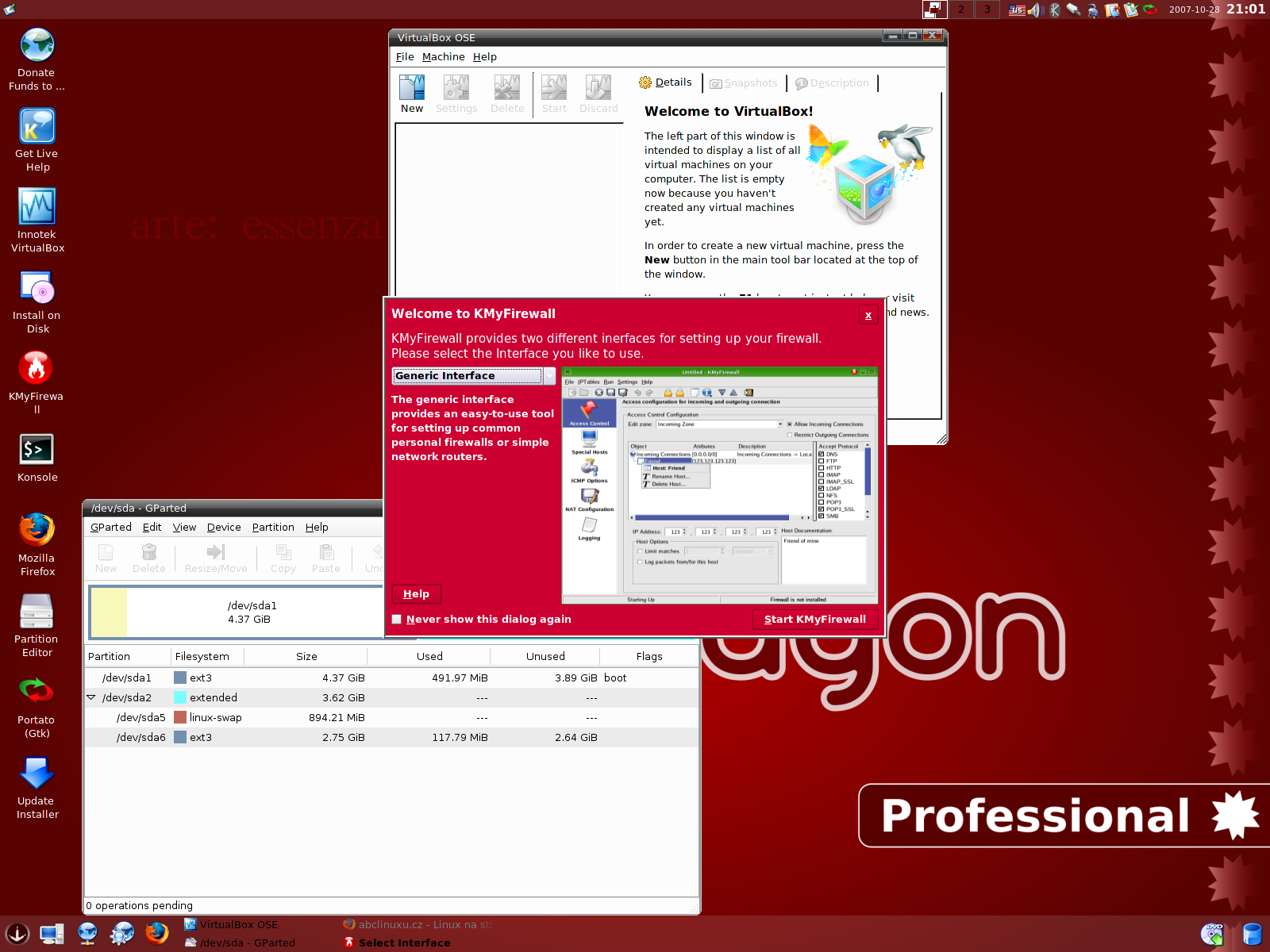This screenshot has height=952, width=1270.
Task: Open Help menu in VirtualBox
Action: coord(485,57)
